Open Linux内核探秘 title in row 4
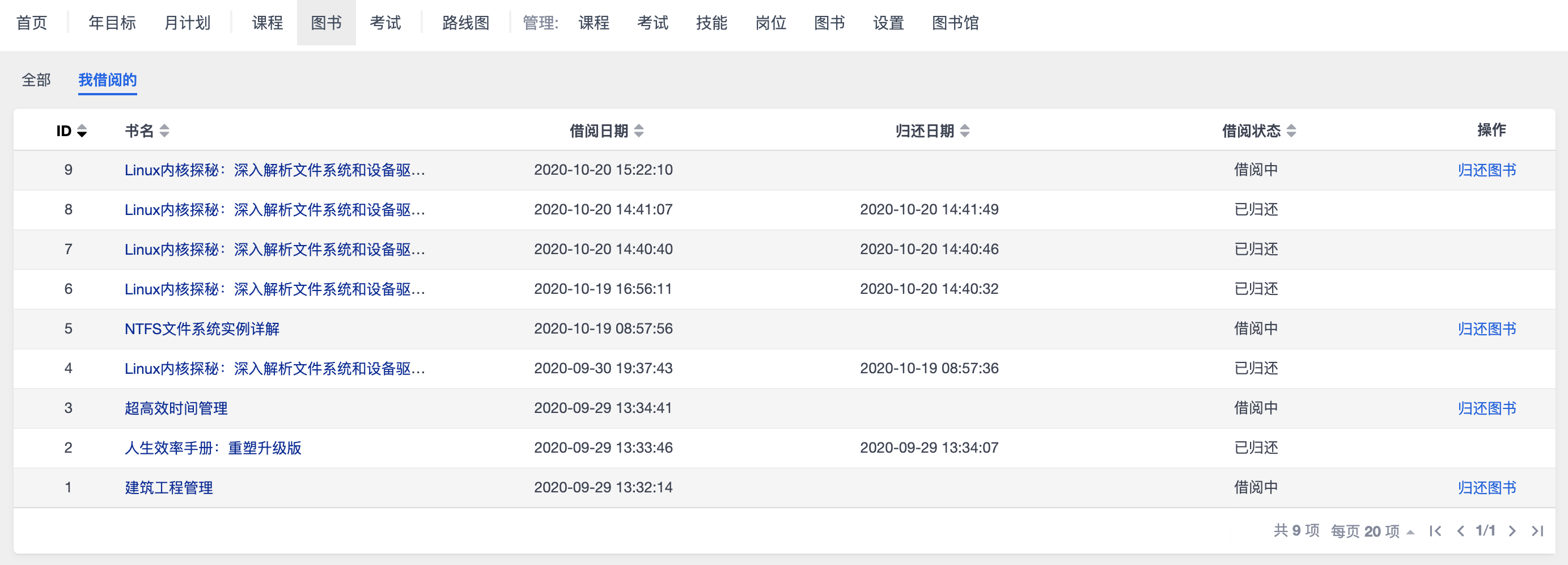Screen dimensions: 1568x565 point(275,368)
